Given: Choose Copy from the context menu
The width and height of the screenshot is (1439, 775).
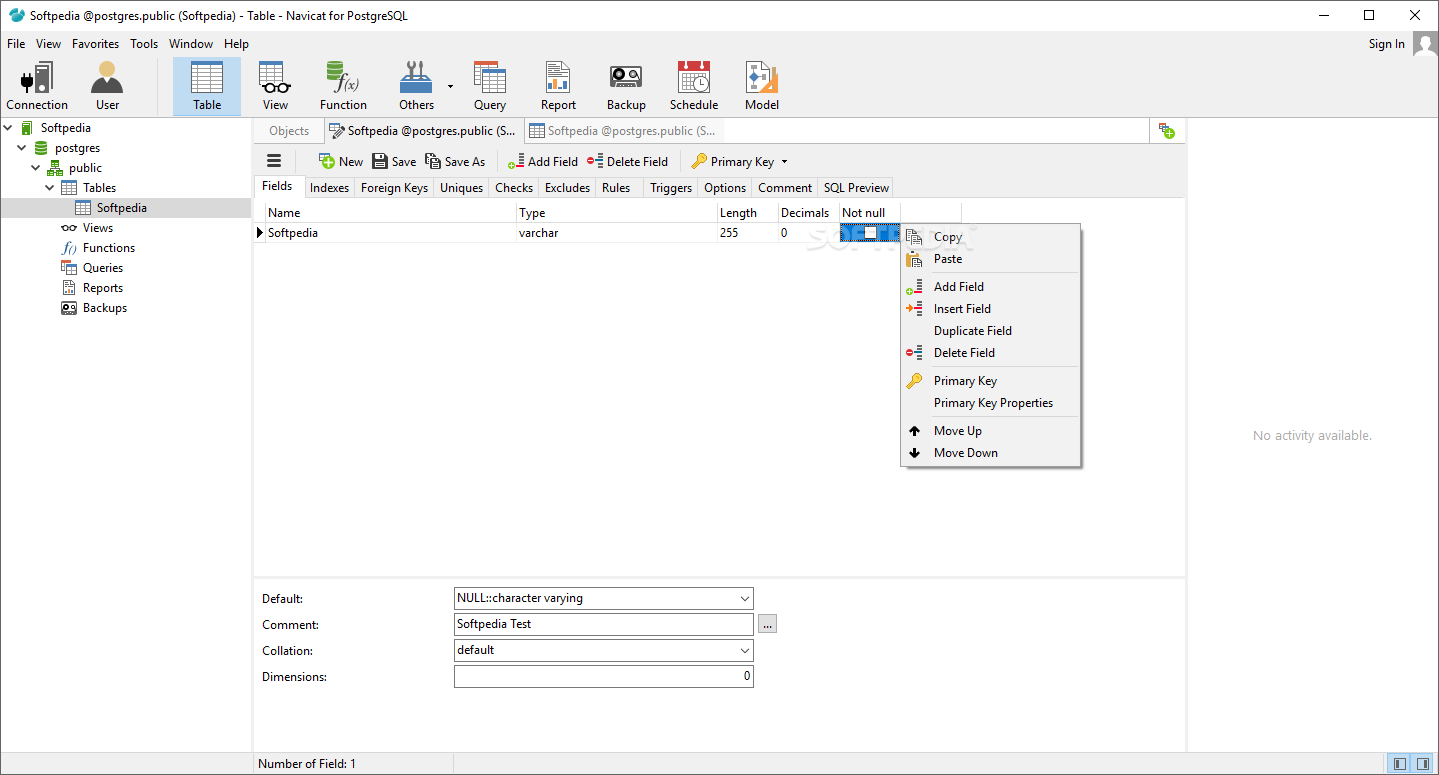Looking at the screenshot, I should pyautogui.click(x=991, y=237).
